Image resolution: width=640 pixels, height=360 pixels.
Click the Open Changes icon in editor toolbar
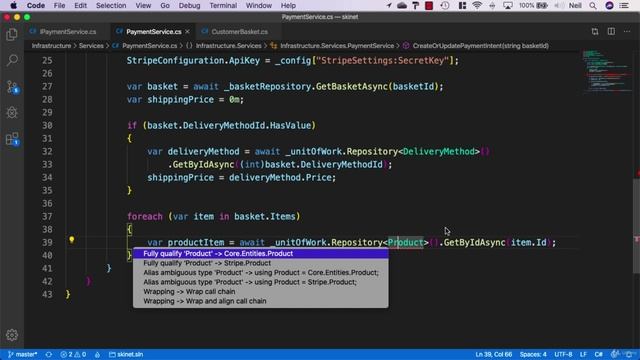595,31
